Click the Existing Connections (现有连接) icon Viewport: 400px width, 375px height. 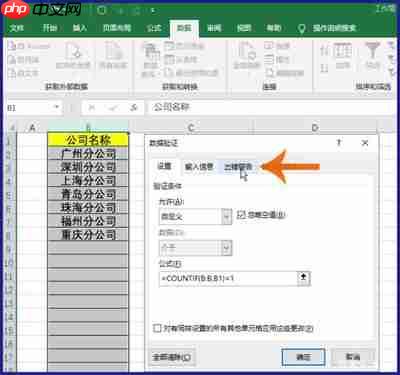click(x=113, y=50)
